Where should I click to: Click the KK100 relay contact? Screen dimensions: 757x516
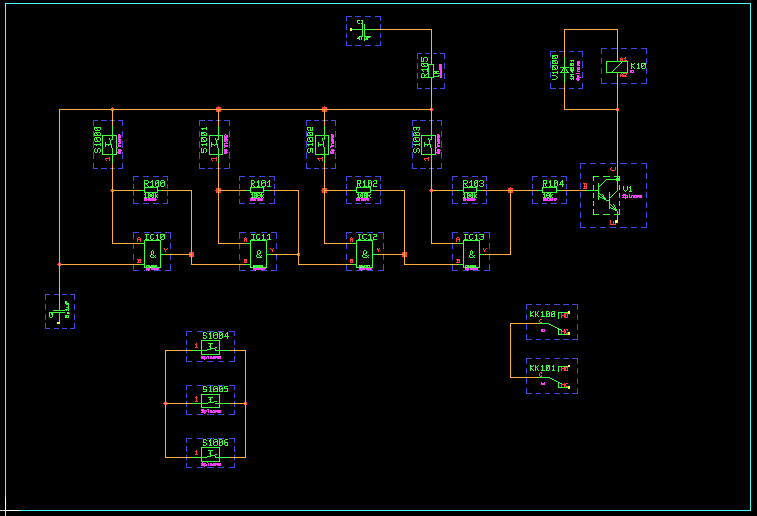click(552, 323)
